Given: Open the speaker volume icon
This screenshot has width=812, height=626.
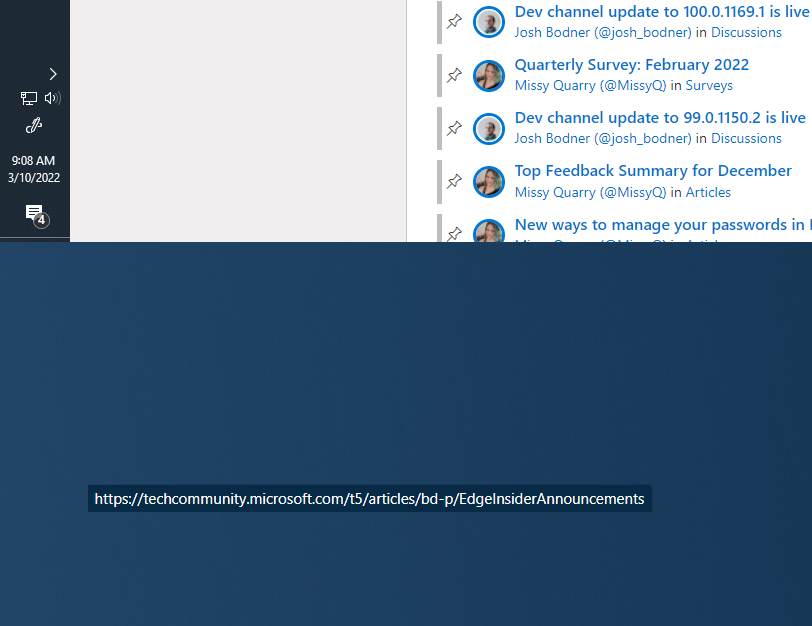Looking at the screenshot, I should [x=51, y=98].
